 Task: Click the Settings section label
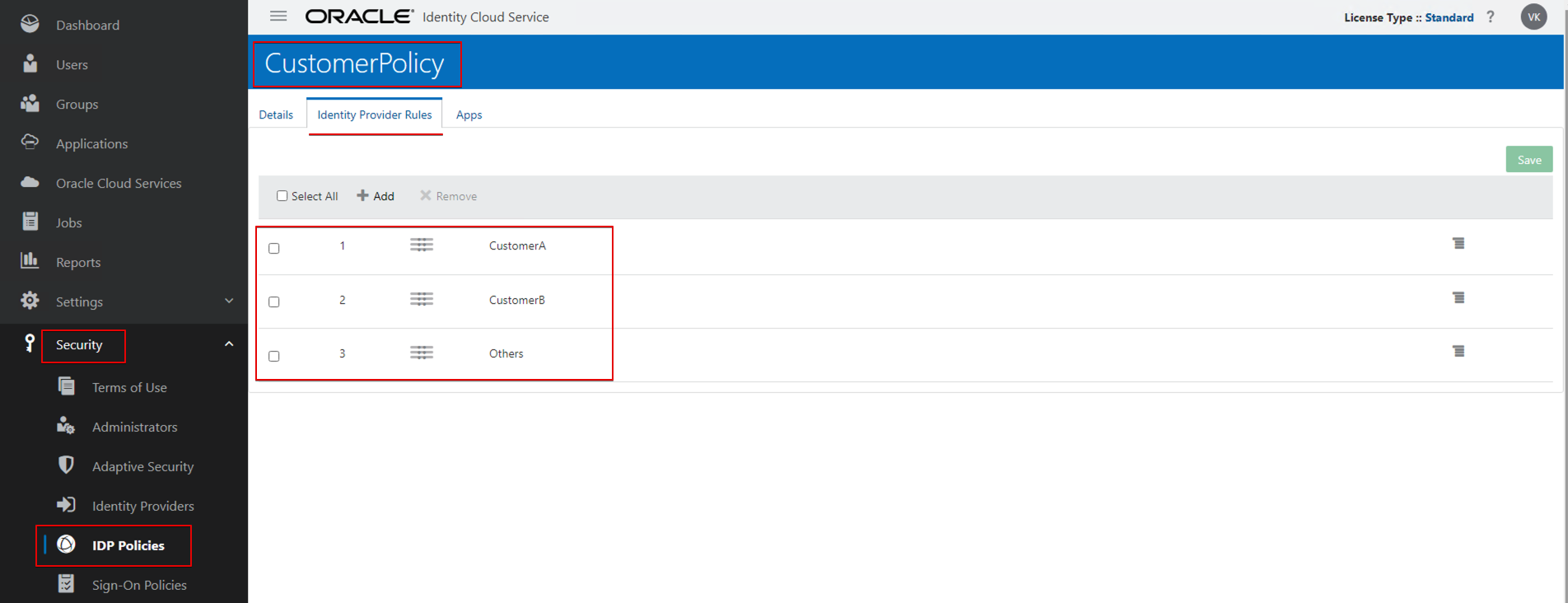(x=79, y=301)
